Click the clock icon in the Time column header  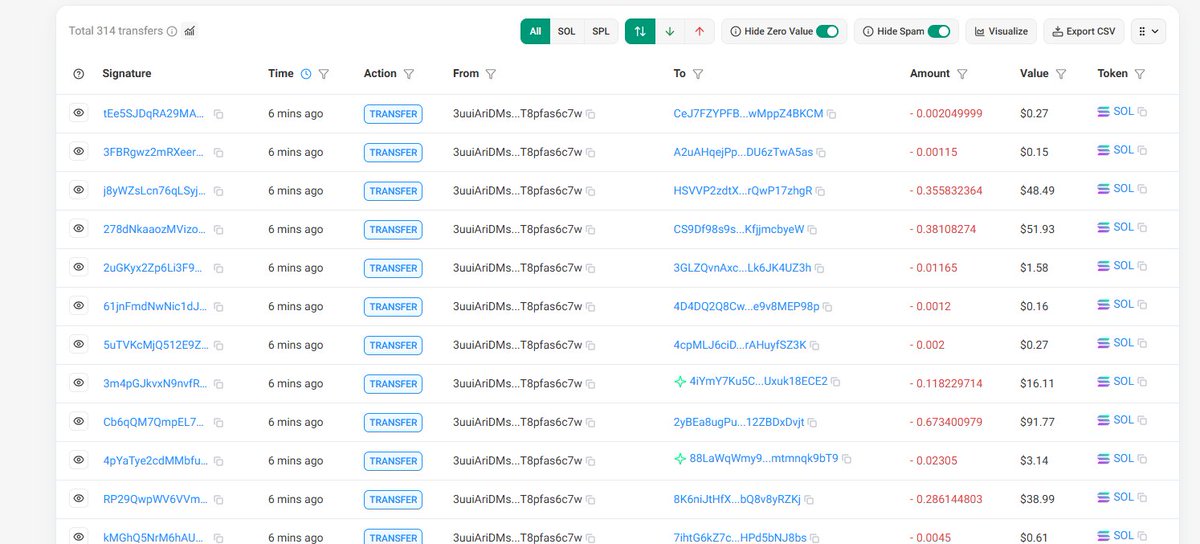coord(306,74)
